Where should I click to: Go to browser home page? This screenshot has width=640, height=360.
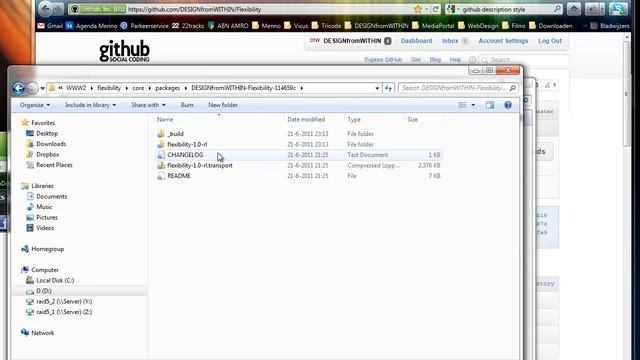coord(573,9)
